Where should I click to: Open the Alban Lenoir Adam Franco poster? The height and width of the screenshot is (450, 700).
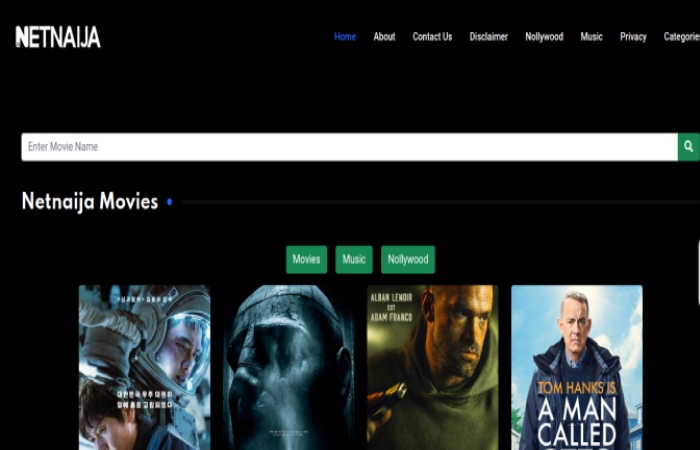pyautogui.click(x=433, y=367)
